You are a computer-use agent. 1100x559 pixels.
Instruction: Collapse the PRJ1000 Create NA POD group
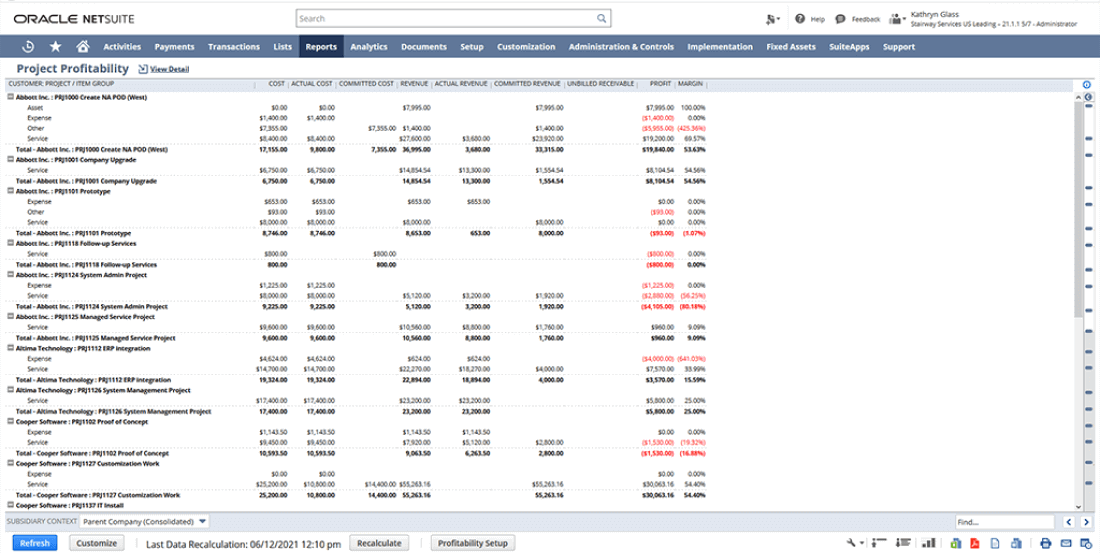point(11,97)
